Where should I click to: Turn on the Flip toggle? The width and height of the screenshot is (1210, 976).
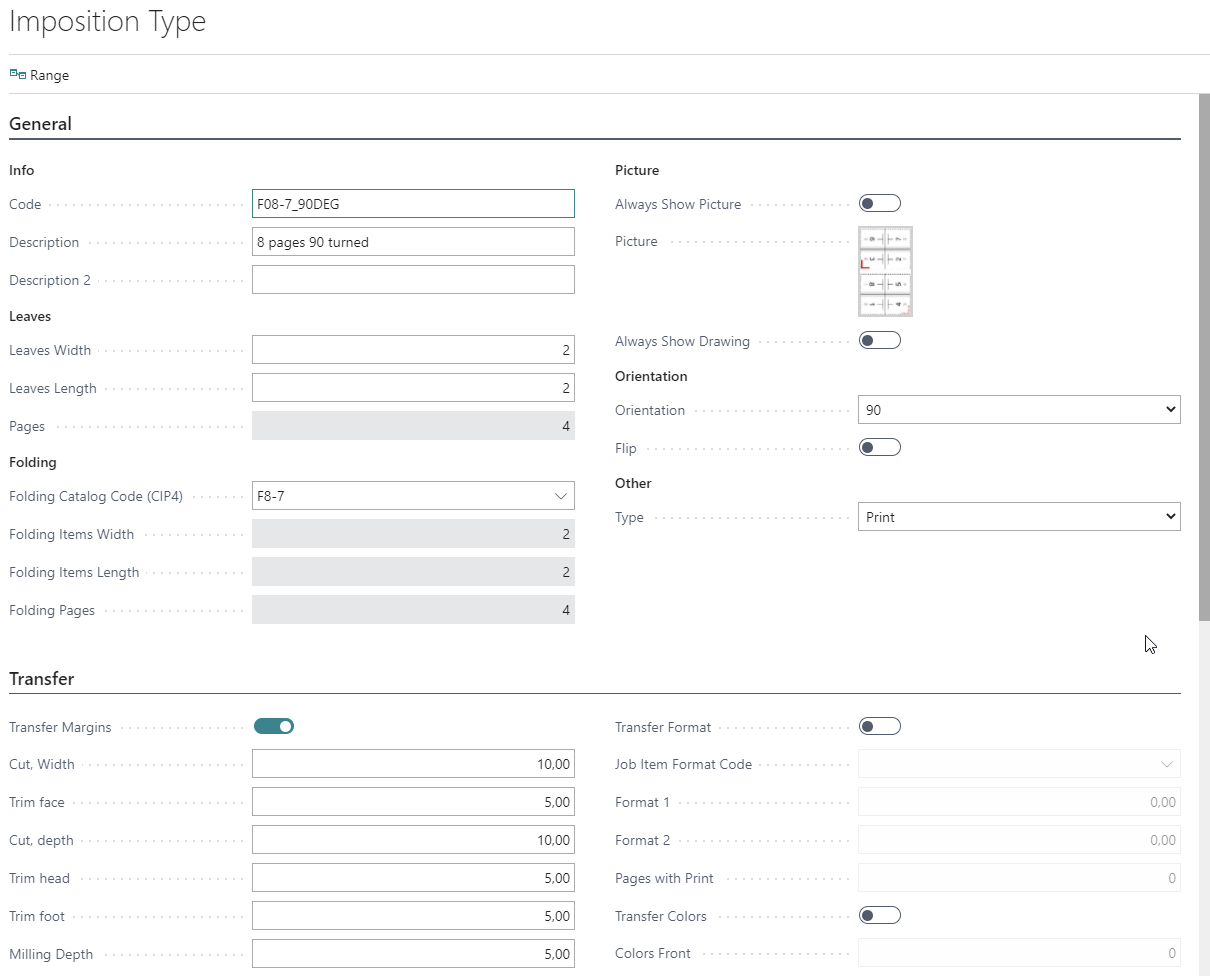pos(879,447)
